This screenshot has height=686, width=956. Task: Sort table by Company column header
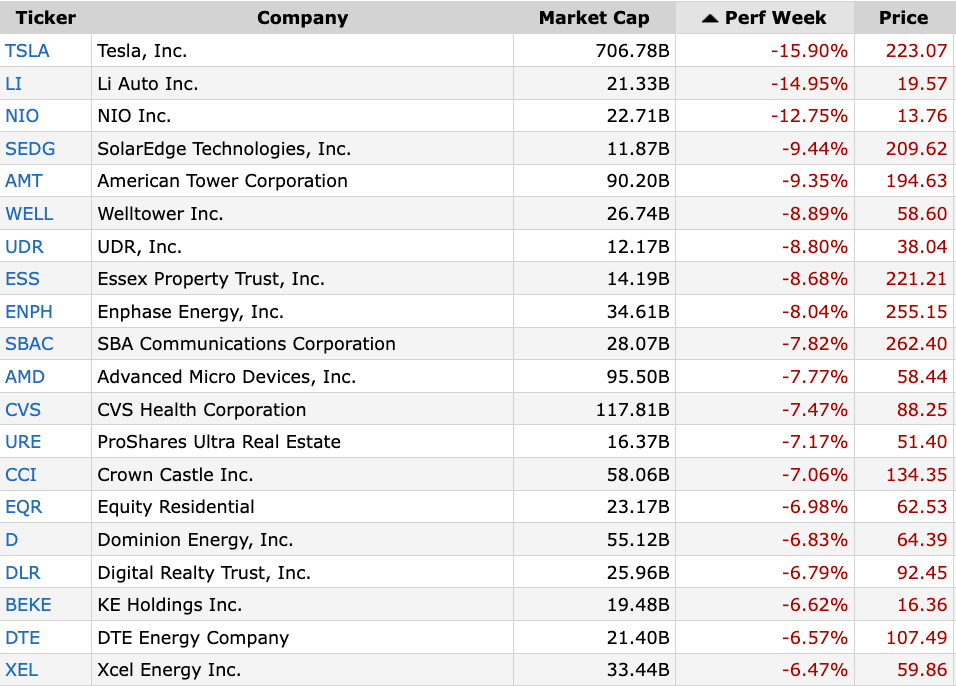[x=302, y=18]
